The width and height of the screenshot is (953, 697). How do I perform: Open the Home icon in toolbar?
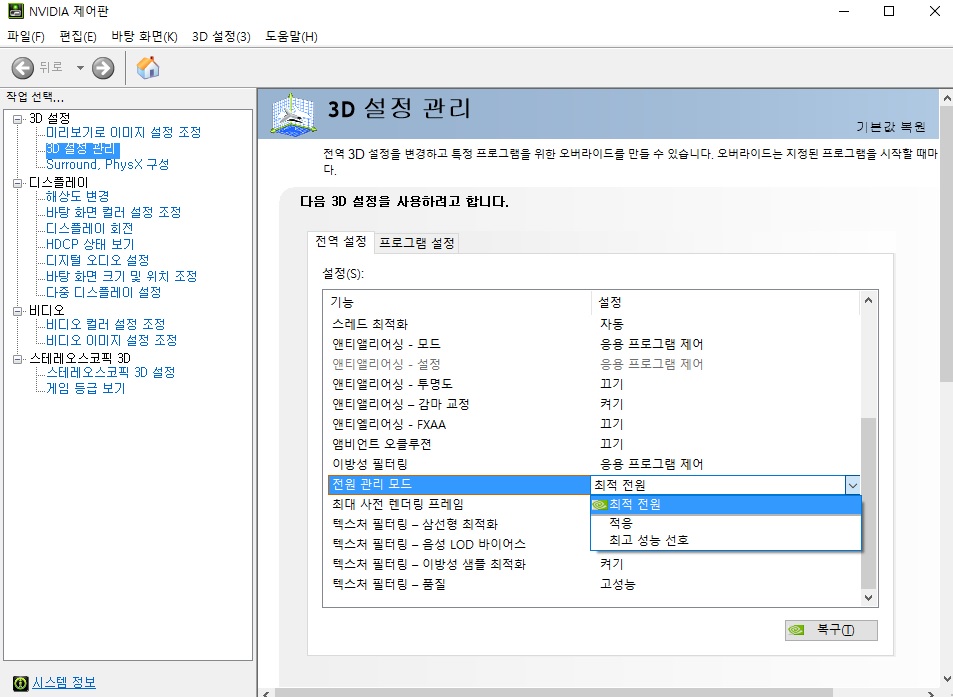coord(148,67)
